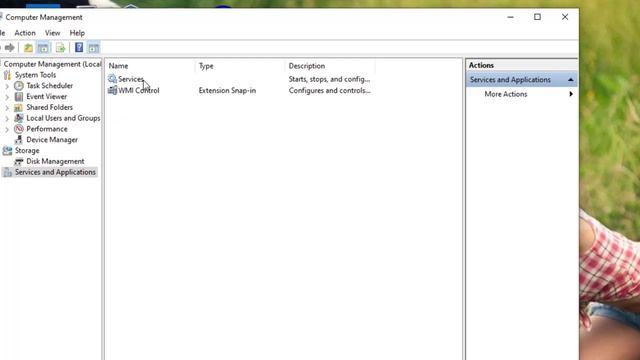Expand the Performance node
The image size is (640, 360).
7,129
